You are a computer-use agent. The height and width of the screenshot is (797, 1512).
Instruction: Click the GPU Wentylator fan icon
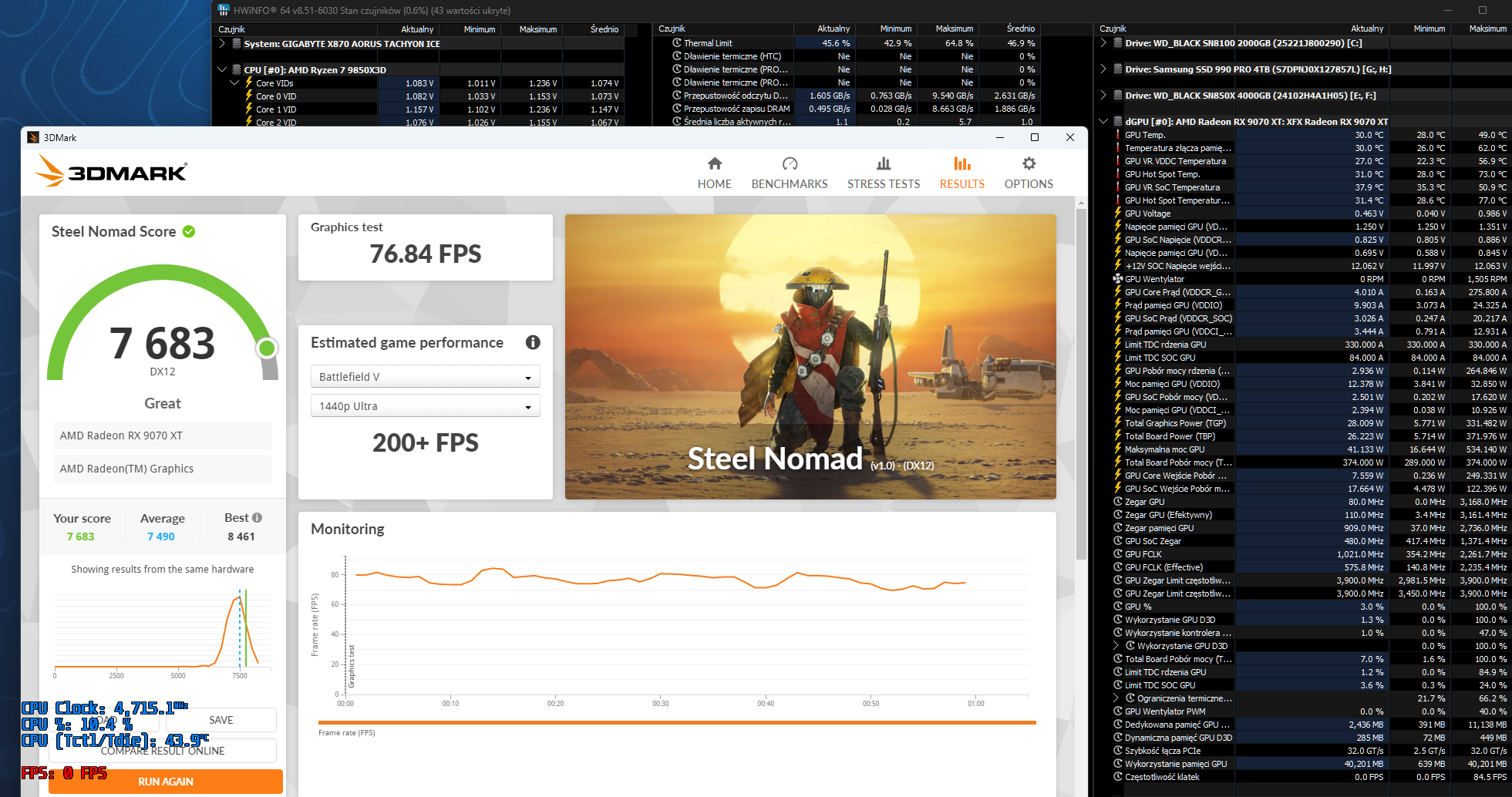click(1118, 279)
